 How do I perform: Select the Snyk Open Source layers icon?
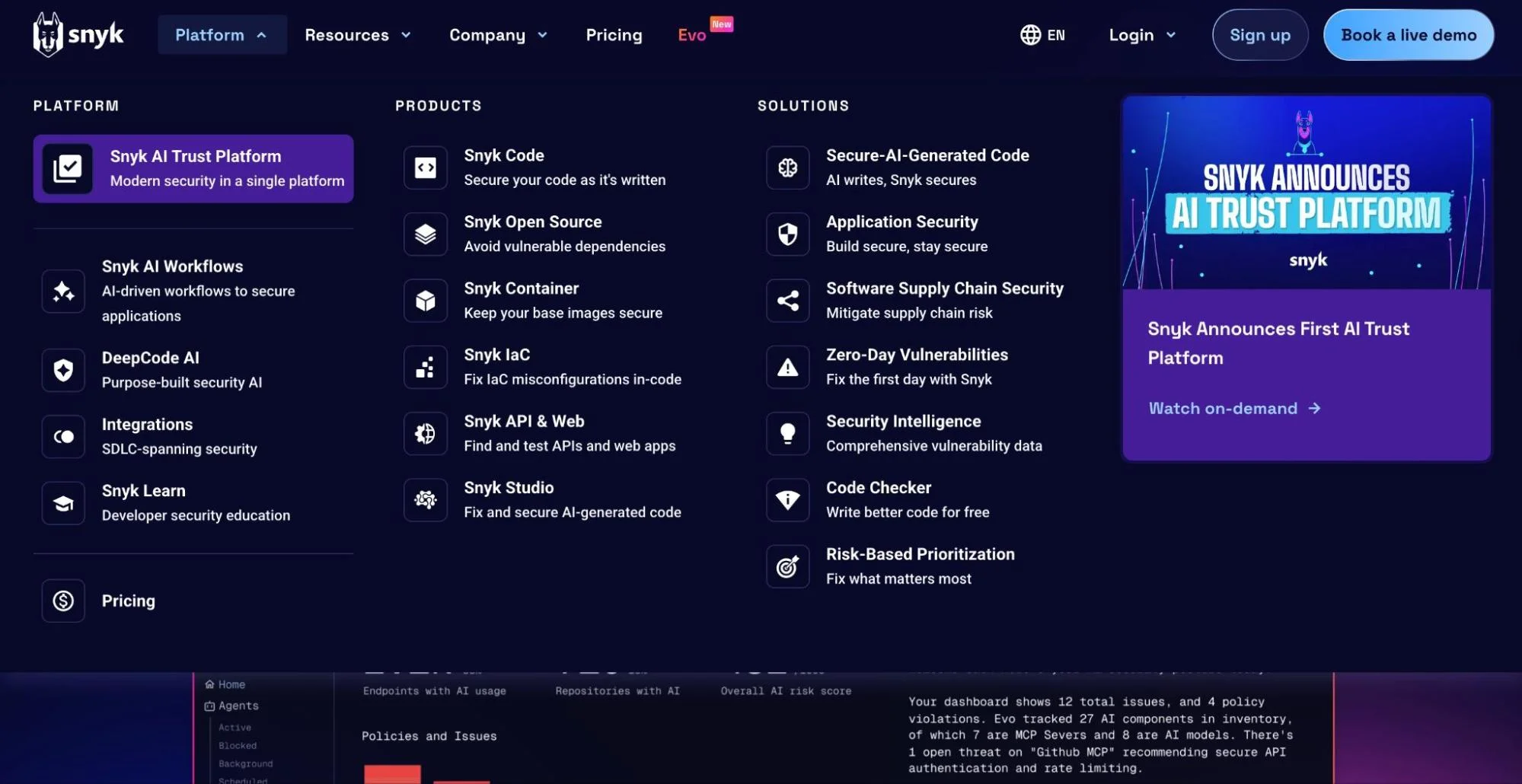pyautogui.click(x=425, y=234)
